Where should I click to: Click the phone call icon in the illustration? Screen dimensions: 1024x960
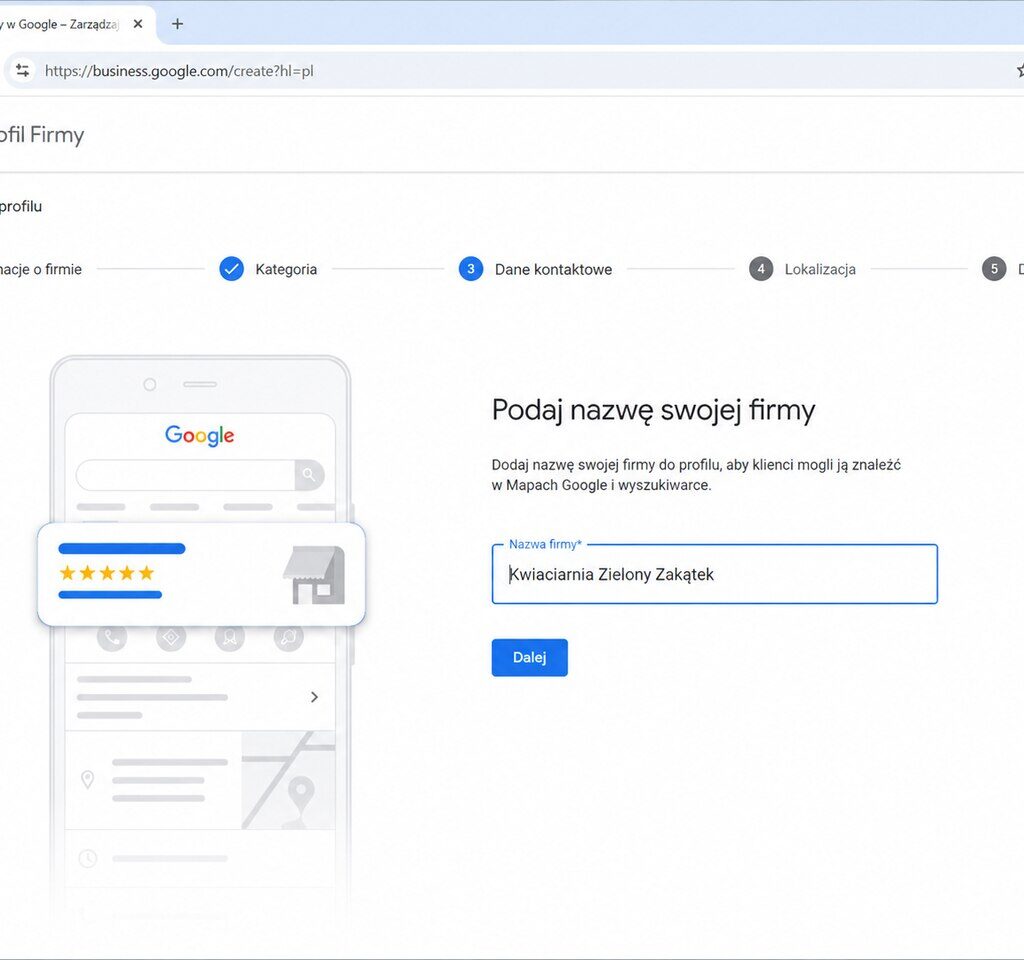(x=112, y=637)
